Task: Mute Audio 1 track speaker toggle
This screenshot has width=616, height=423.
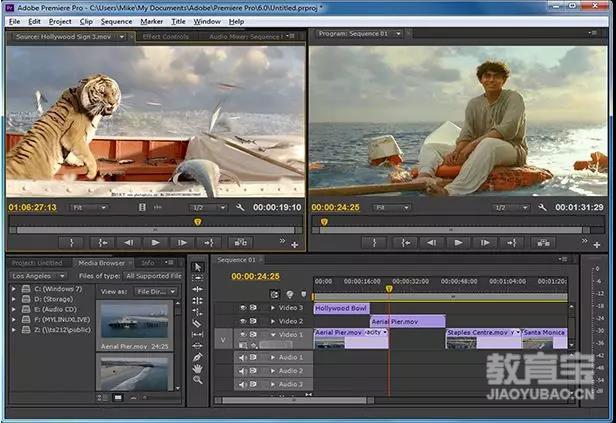Action: click(x=242, y=357)
